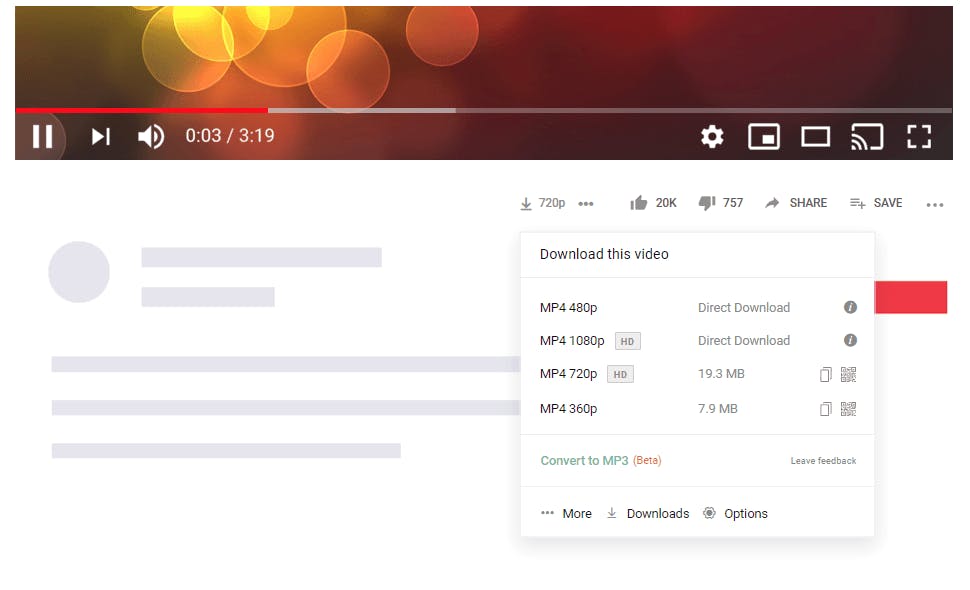This screenshot has height=590, width=970.
Task: Open the player settings gear
Action: click(711, 137)
